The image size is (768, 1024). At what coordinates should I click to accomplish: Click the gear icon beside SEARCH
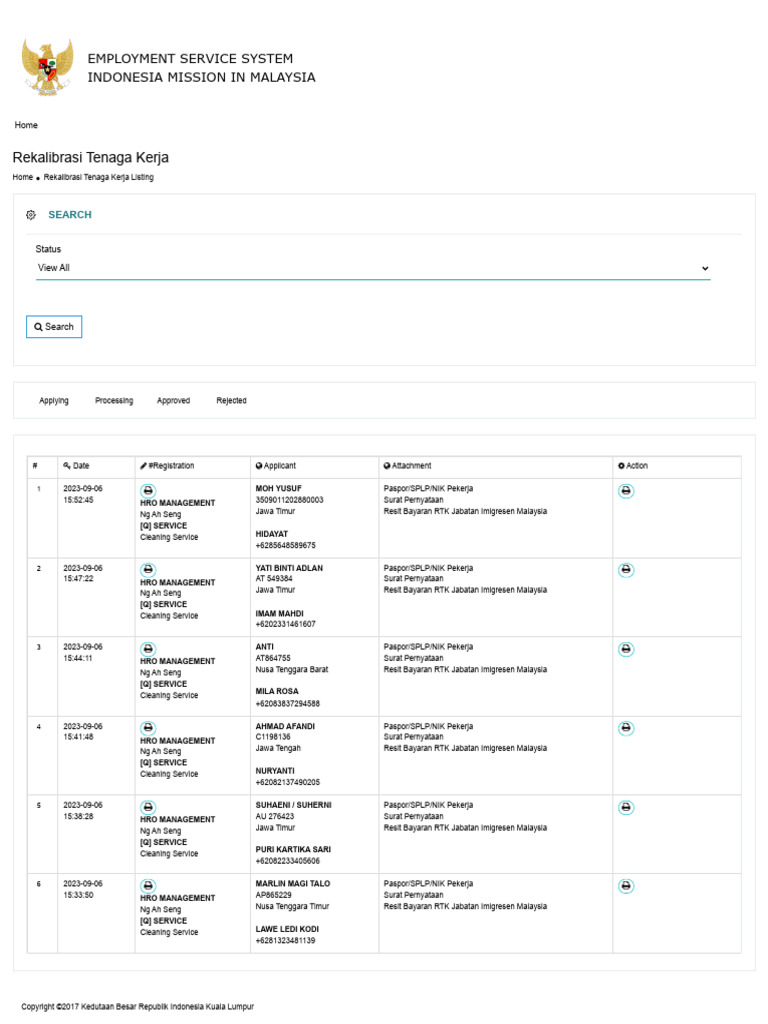pos(31,215)
